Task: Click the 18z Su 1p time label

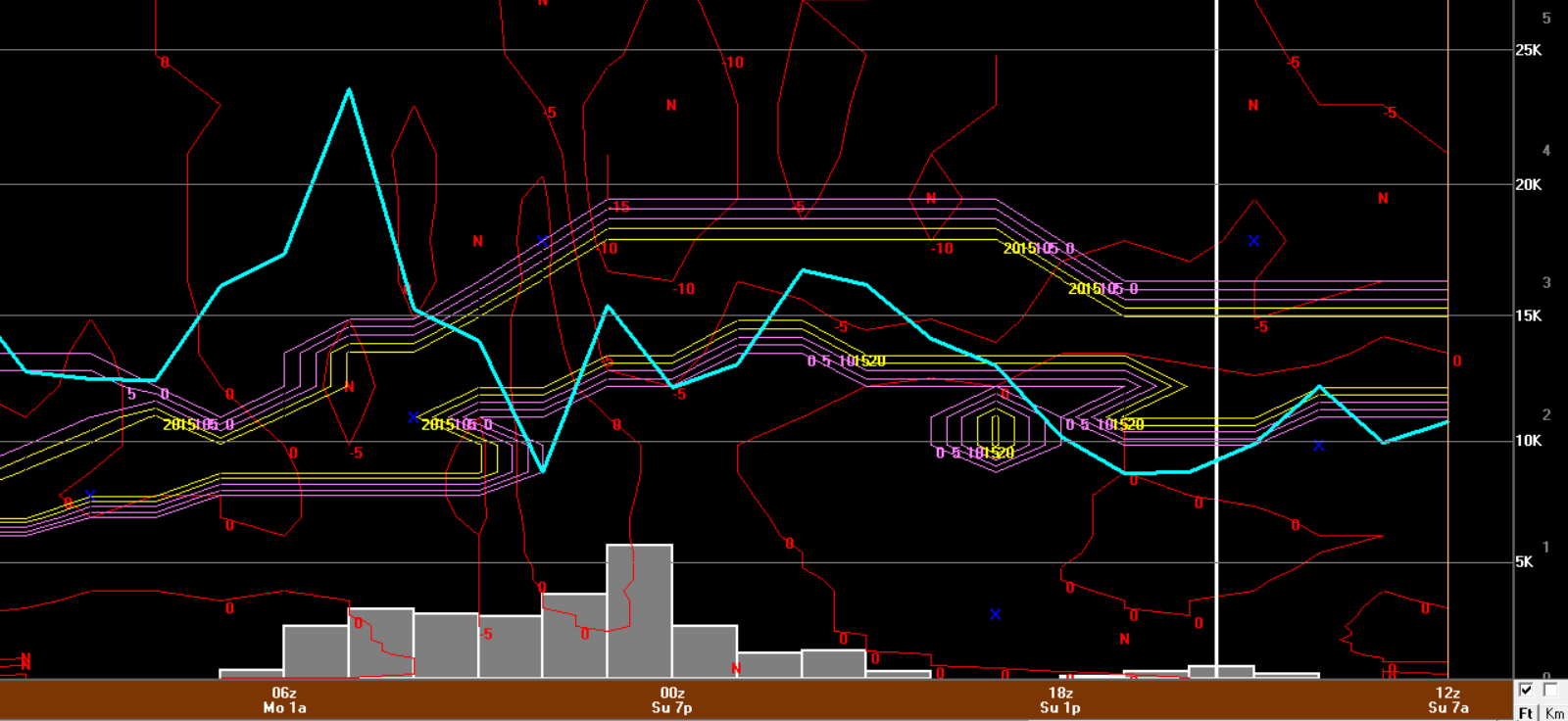Action: 1059,699
